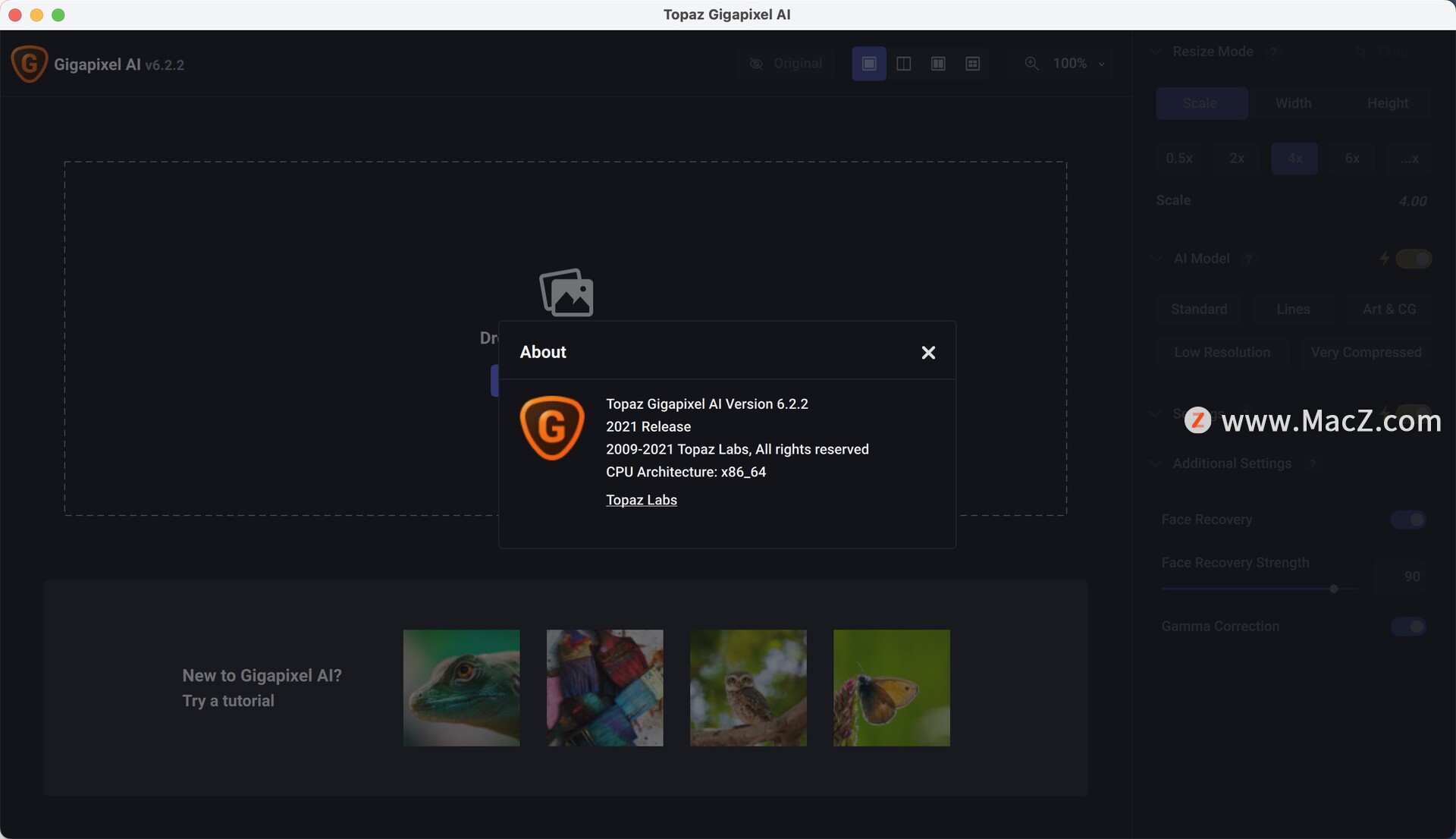Image resolution: width=1456 pixels, height=839 pixels.
Task: Click the Gigapixel AI logo icon
Action: click(x=30, y=64)
